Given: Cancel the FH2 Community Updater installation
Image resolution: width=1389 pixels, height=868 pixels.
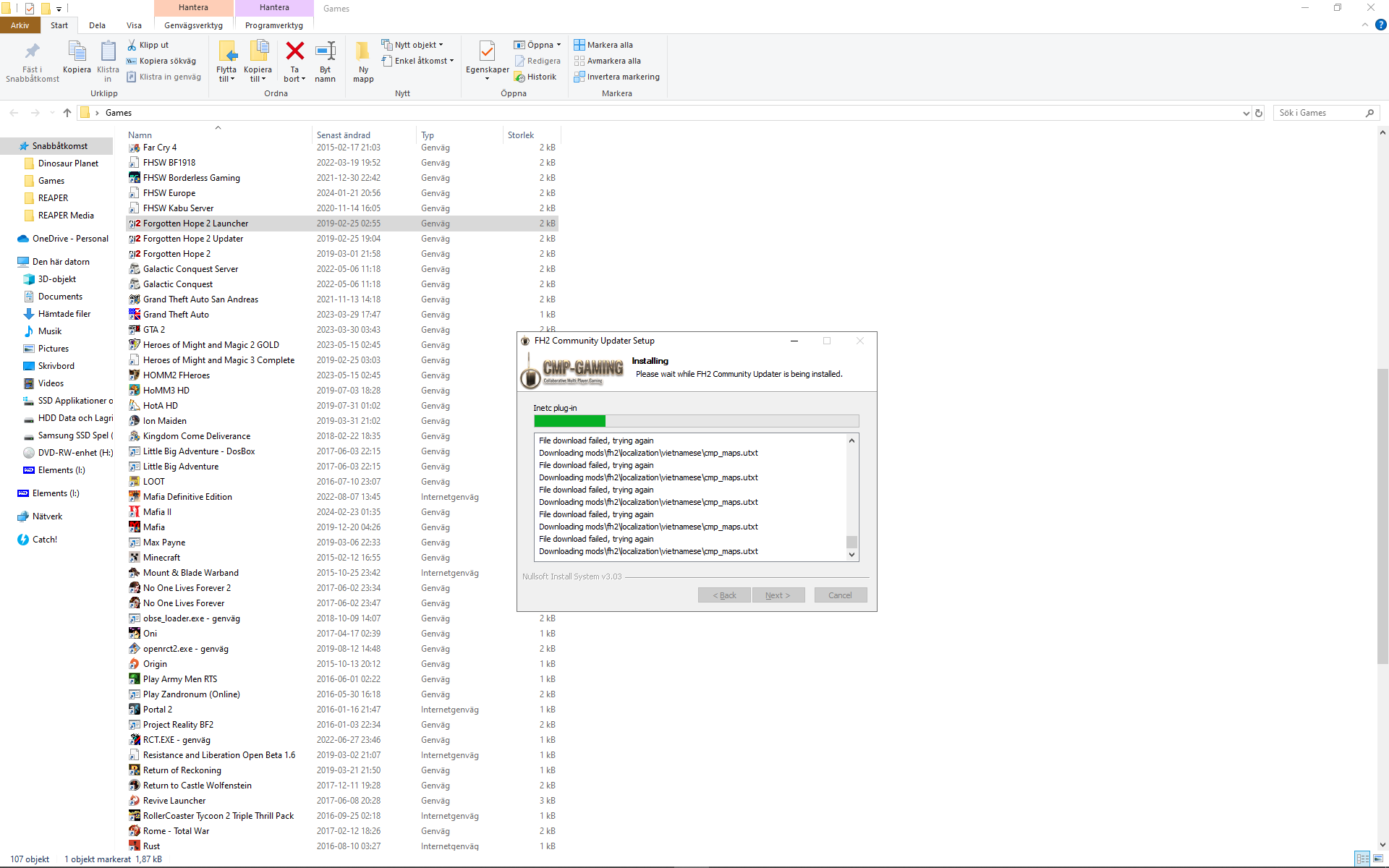Looking at the screenshot, I should 840,595.
